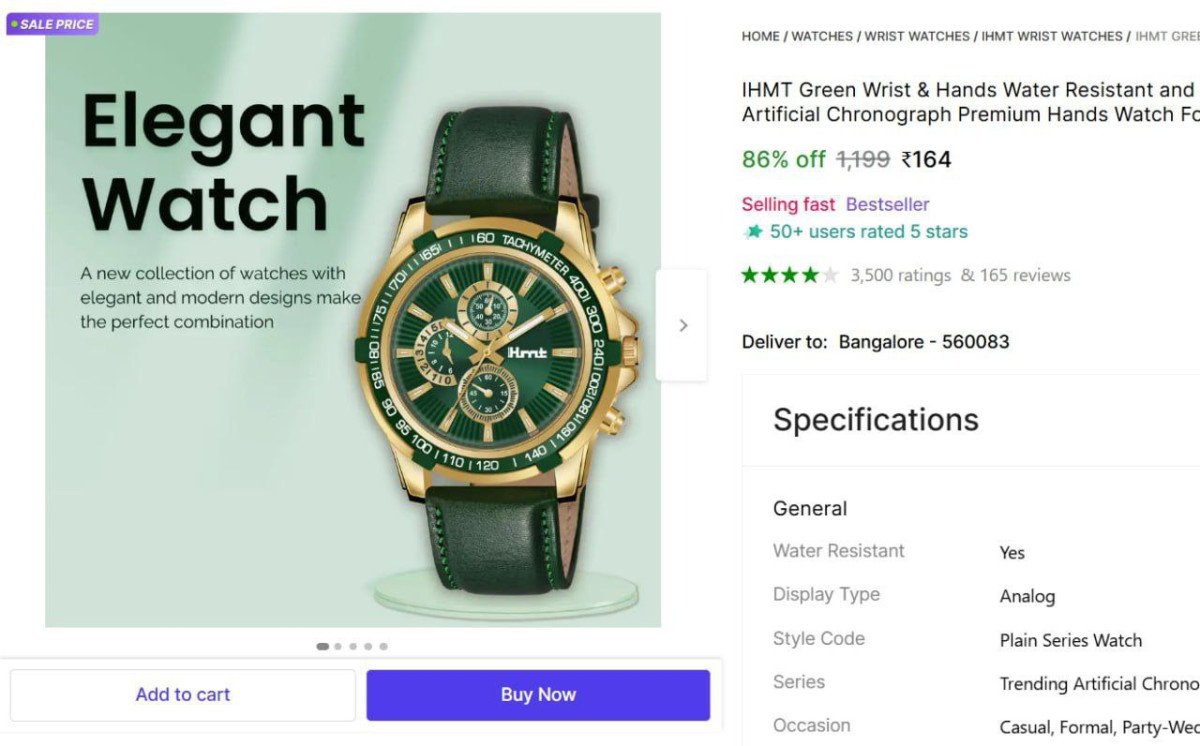This screenshot has height=746, width=1200.
Task: Click the Bestseller label
Action: [x=887, y=204]
